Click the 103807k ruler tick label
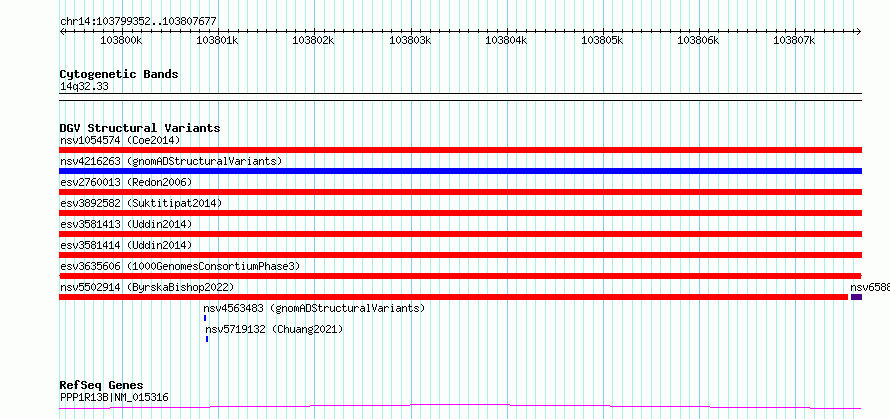The height and width of the screenshot is (419, 890). (795, 40)
